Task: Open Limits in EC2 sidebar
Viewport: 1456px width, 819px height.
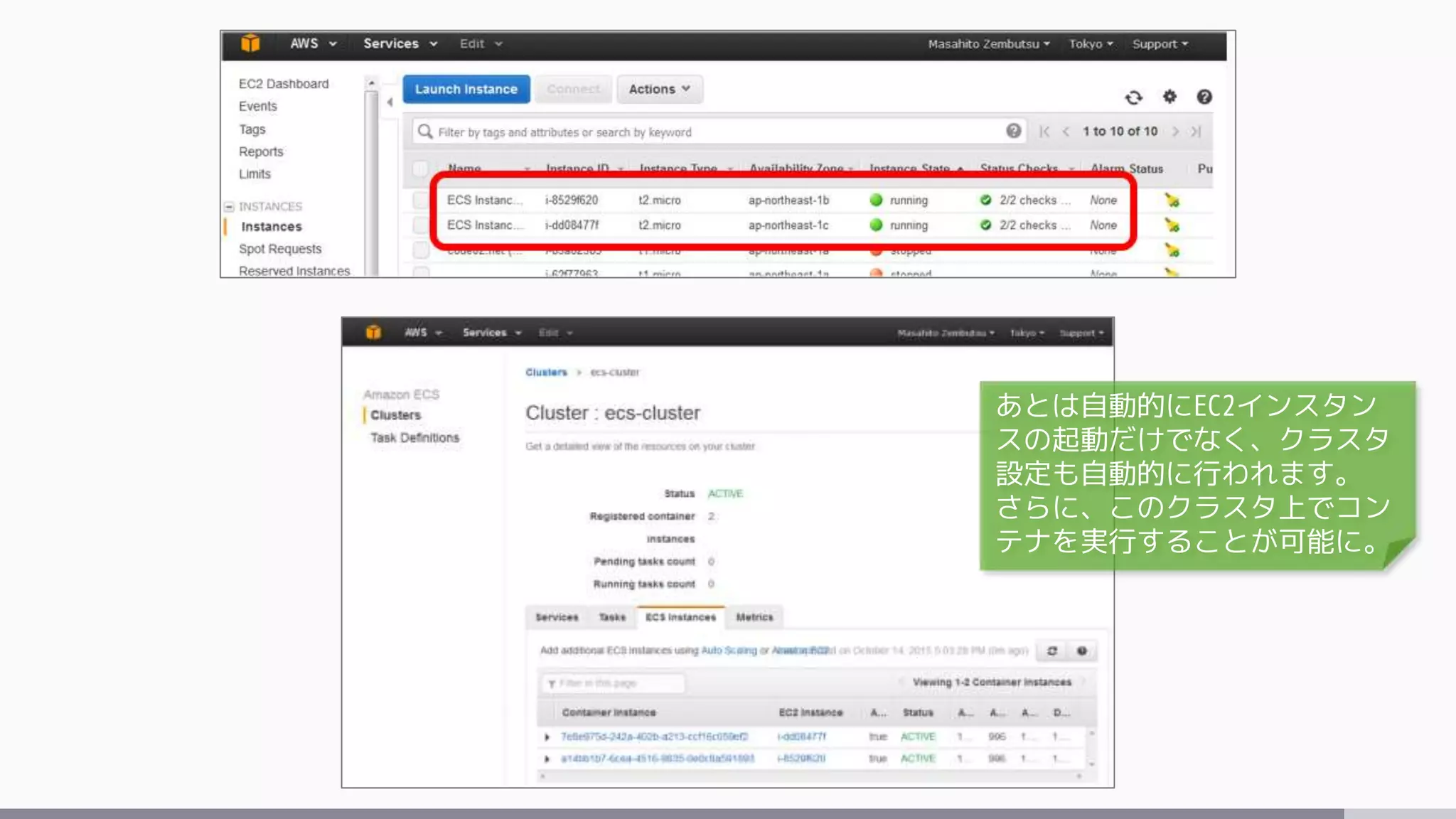Action: tap(255, 174)
